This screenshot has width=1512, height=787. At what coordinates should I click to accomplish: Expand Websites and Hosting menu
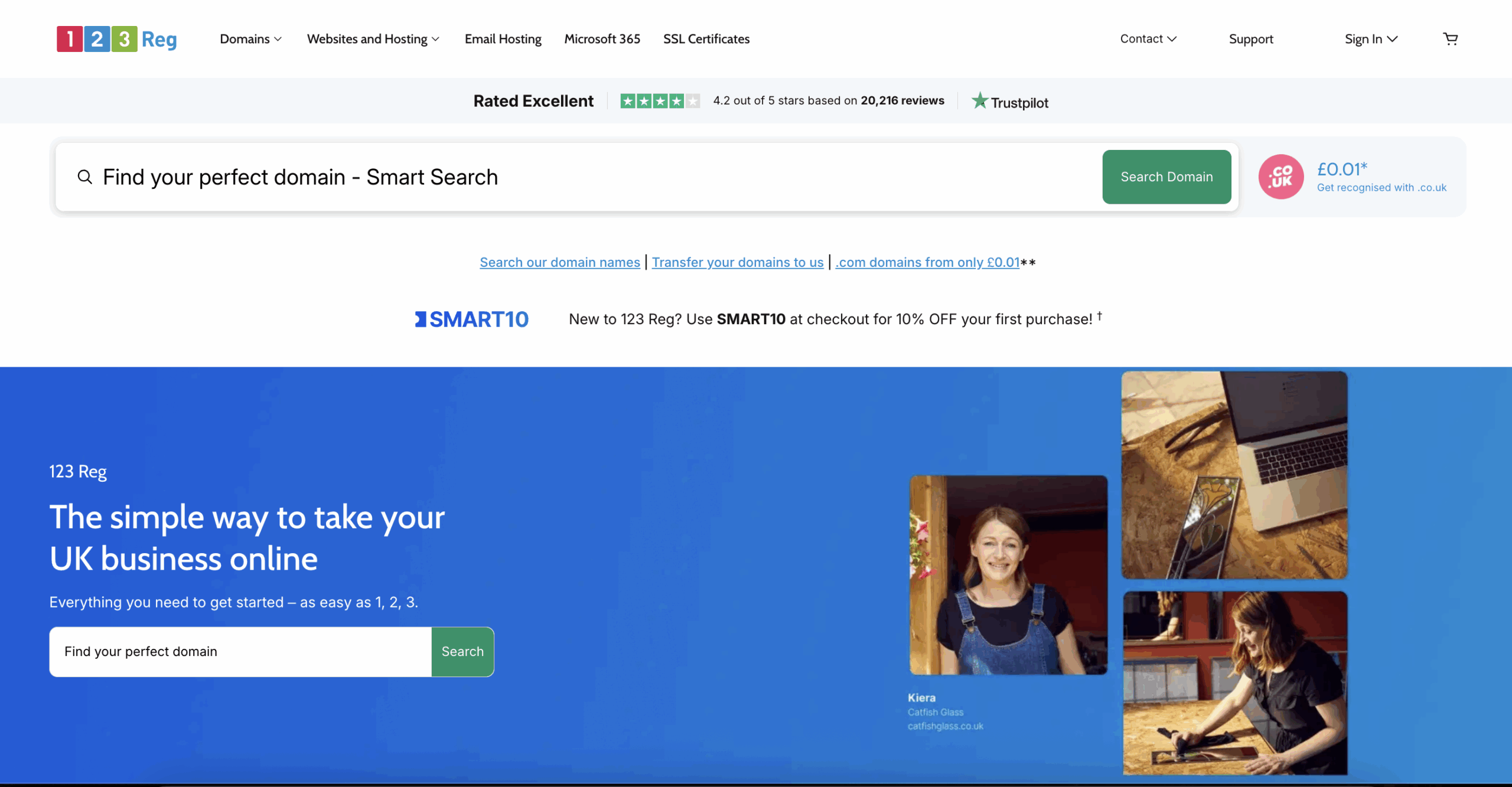[373, 39]
